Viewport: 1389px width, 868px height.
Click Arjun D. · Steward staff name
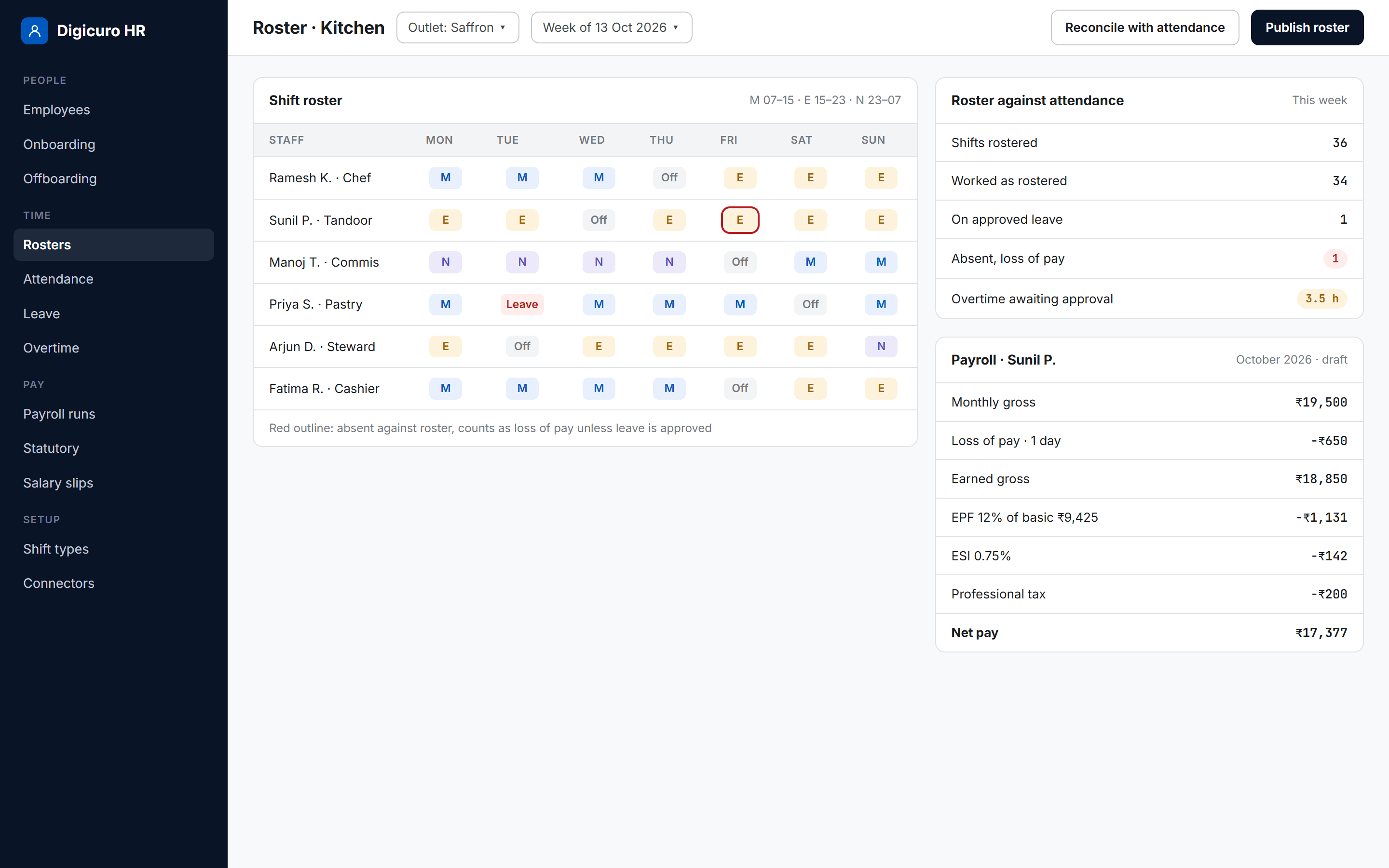pyautogui.click(x=322, y=347)
